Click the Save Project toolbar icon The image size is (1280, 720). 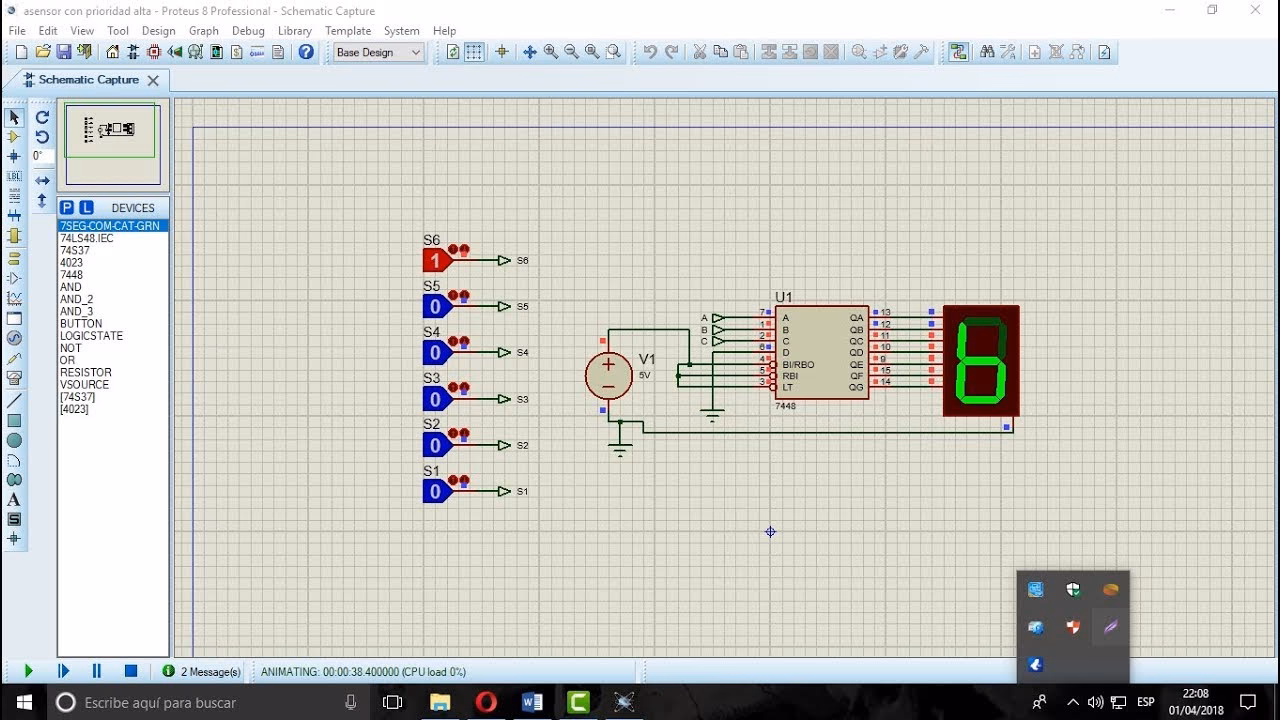coord(63,52)
